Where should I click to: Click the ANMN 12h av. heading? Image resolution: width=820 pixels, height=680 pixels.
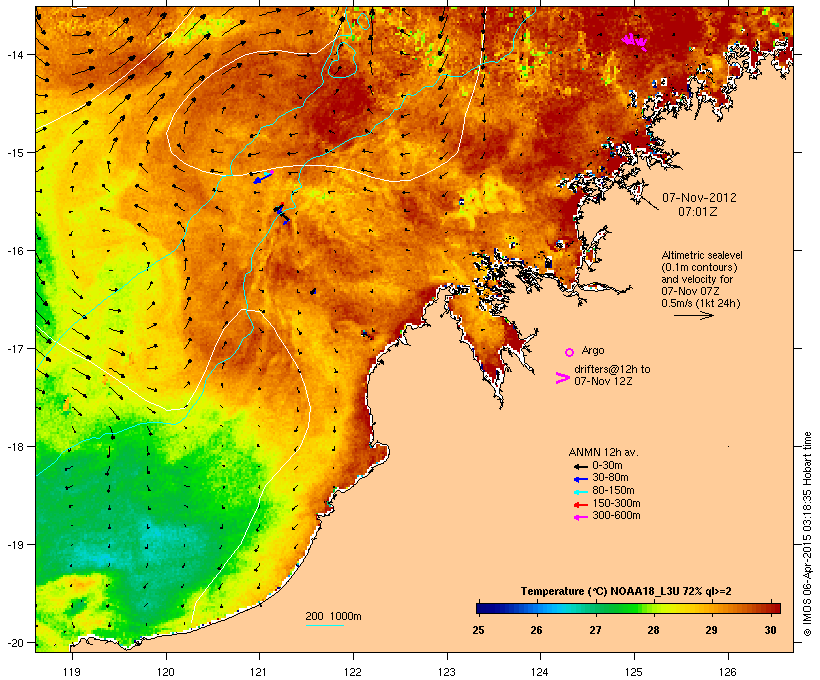pyautogui.click(x=603, y=452)
